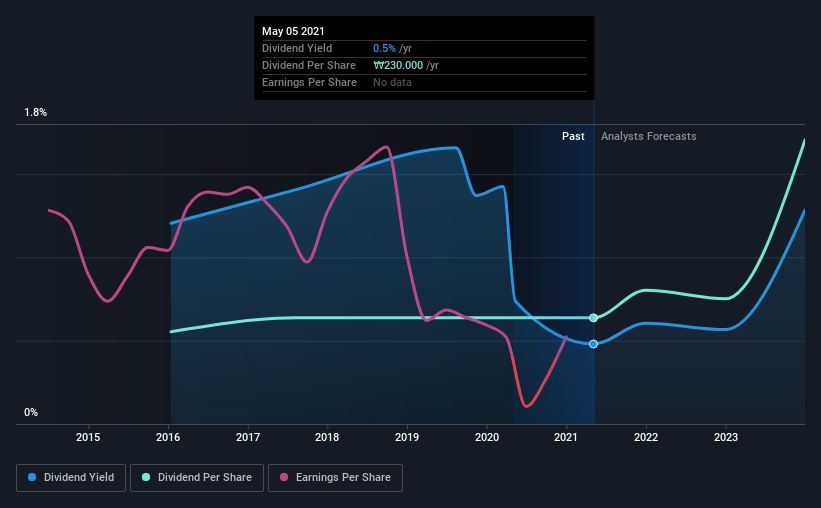Click the 2021 x-axis label
Screen dimensions: 821x508
[566, 437]
